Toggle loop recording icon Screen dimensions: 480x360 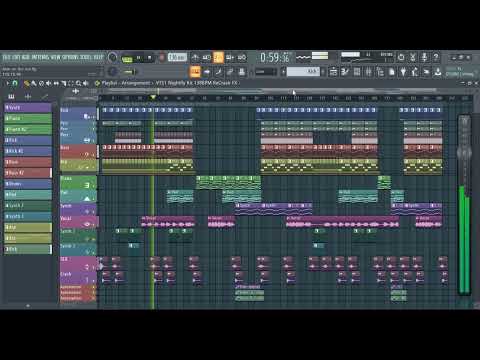click(242, 58)
